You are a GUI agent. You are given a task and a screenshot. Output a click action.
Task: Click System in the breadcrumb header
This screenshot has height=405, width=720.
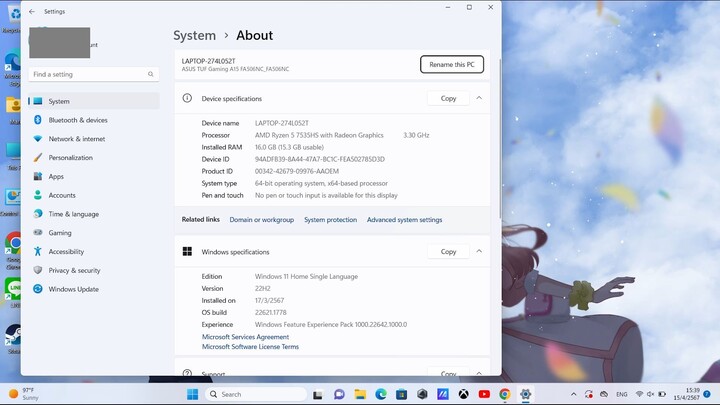pos(195,35)
